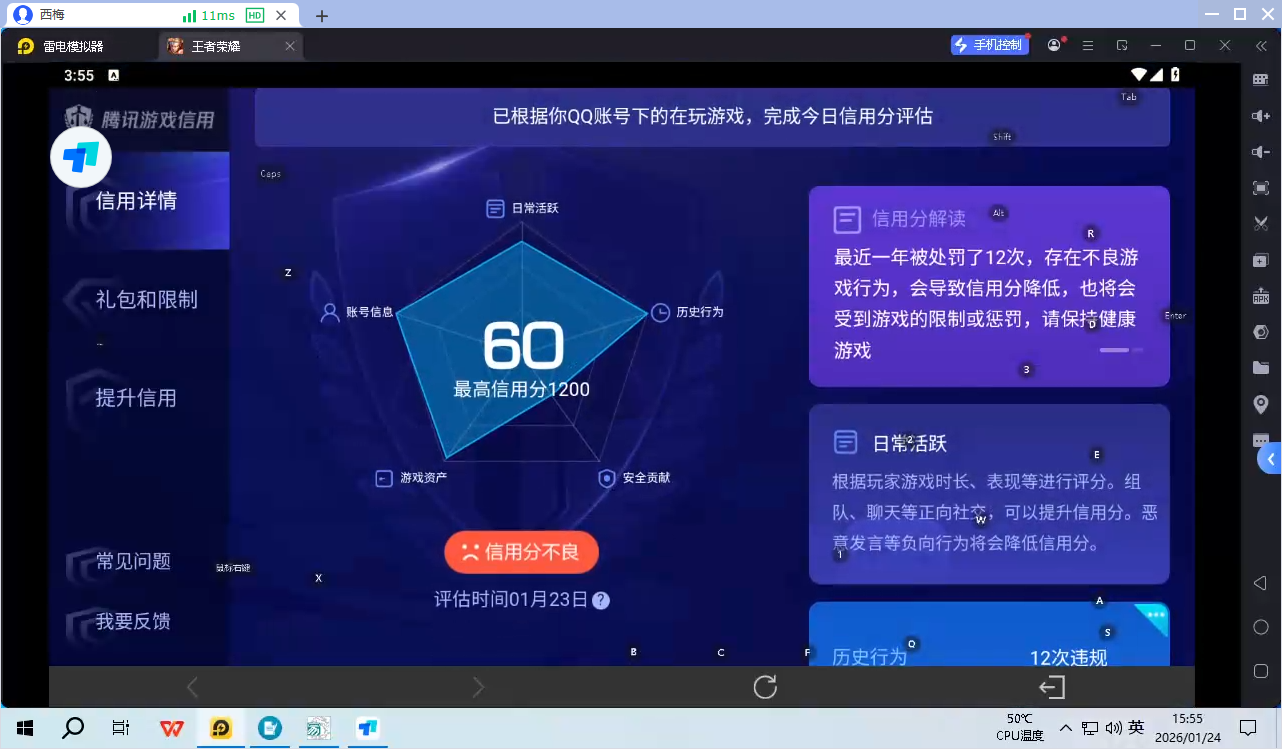The height and width of the screenshot is (749, 1282).
Task: Click the back arrow in the bottom bar
Action: tap(192, 687)
